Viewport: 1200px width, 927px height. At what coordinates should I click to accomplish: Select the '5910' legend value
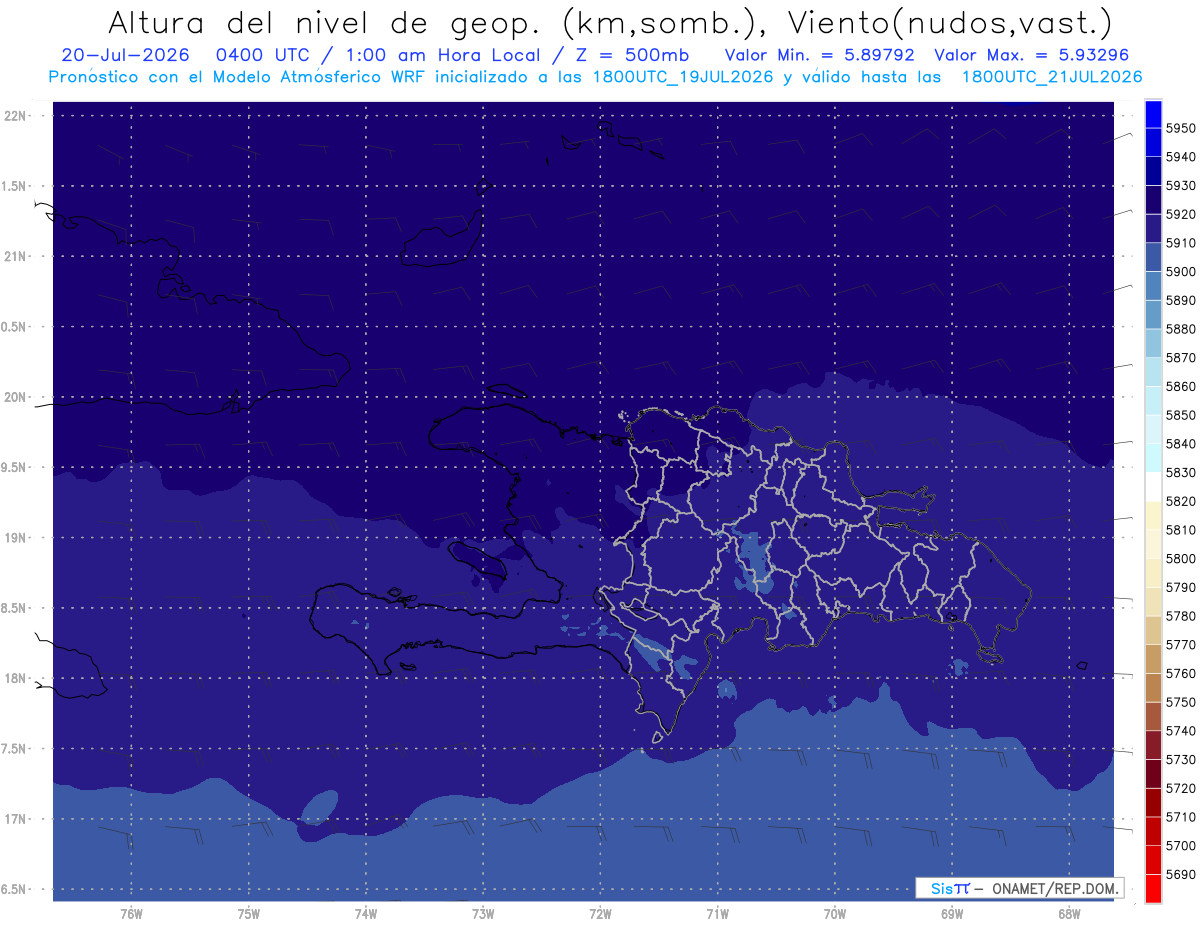pos(1181,243)
